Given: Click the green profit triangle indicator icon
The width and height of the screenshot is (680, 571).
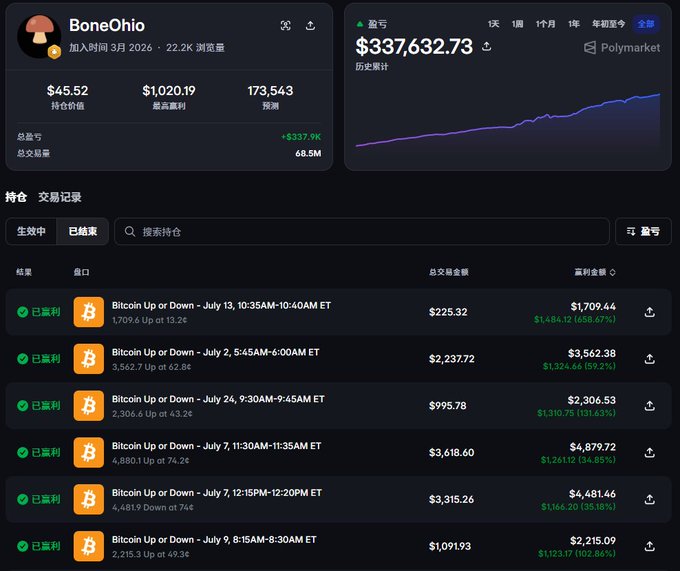Looking at the screenshot, I should [360, 24].
